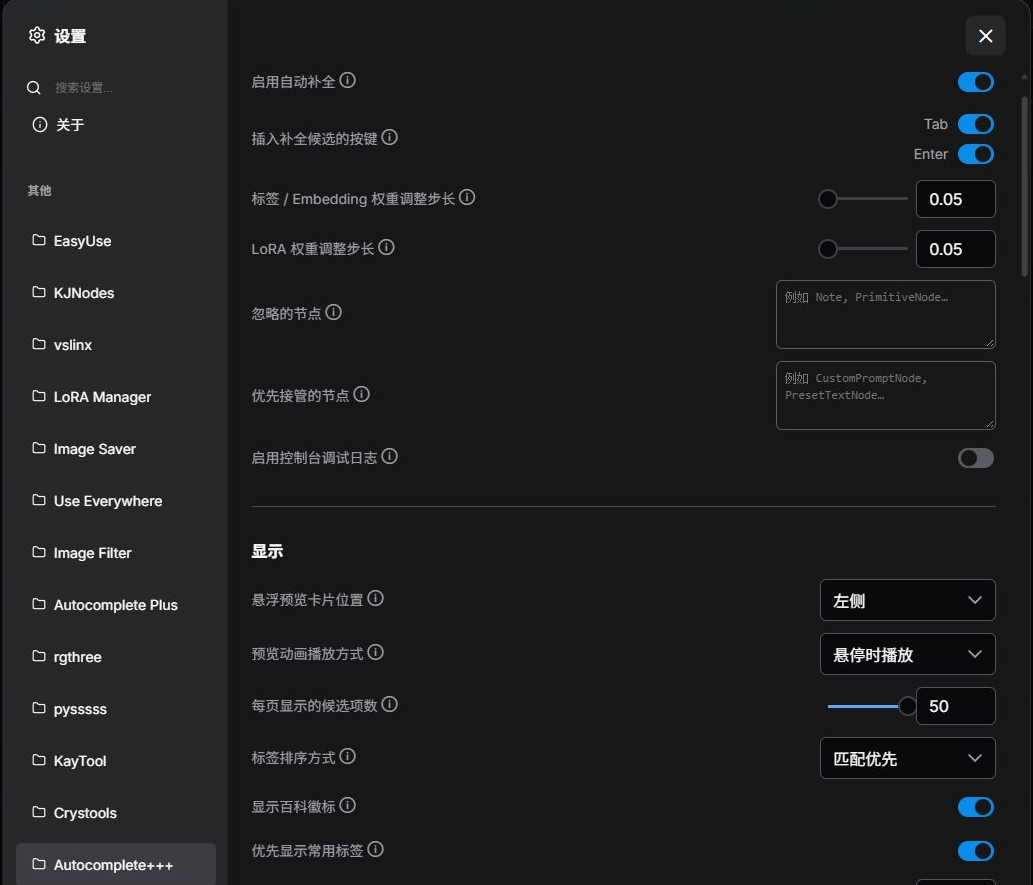Toggle the Tab key insert switch
This screenshot has height=885, width=1033.
tap(976, 124)
